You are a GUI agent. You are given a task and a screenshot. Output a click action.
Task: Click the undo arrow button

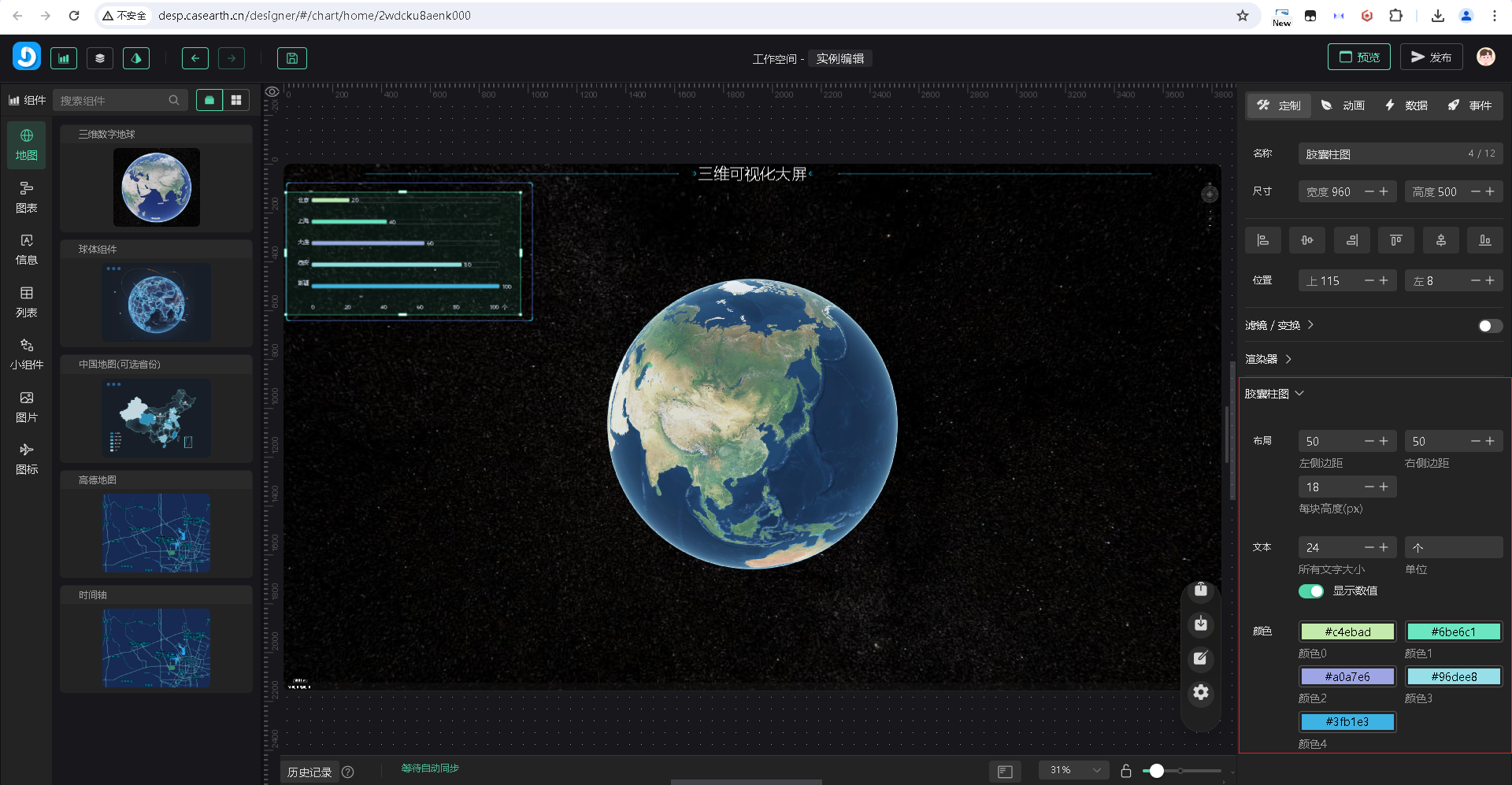(195, 58)
